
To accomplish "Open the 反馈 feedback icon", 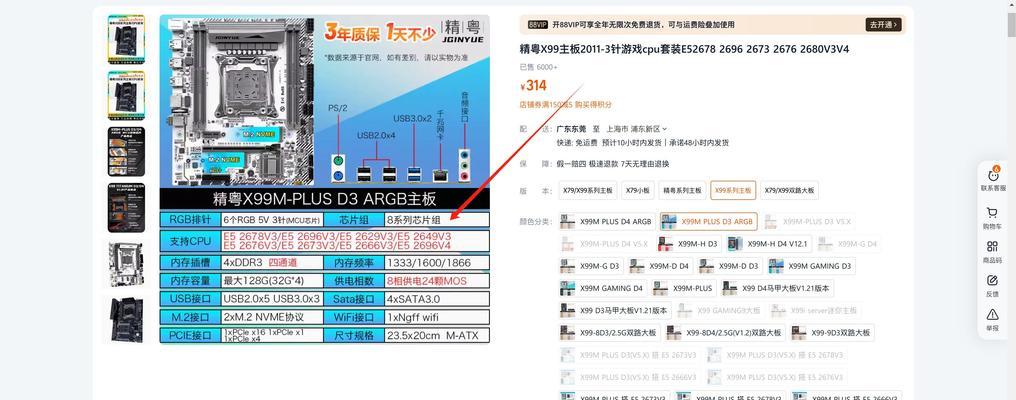I will 993,285.
